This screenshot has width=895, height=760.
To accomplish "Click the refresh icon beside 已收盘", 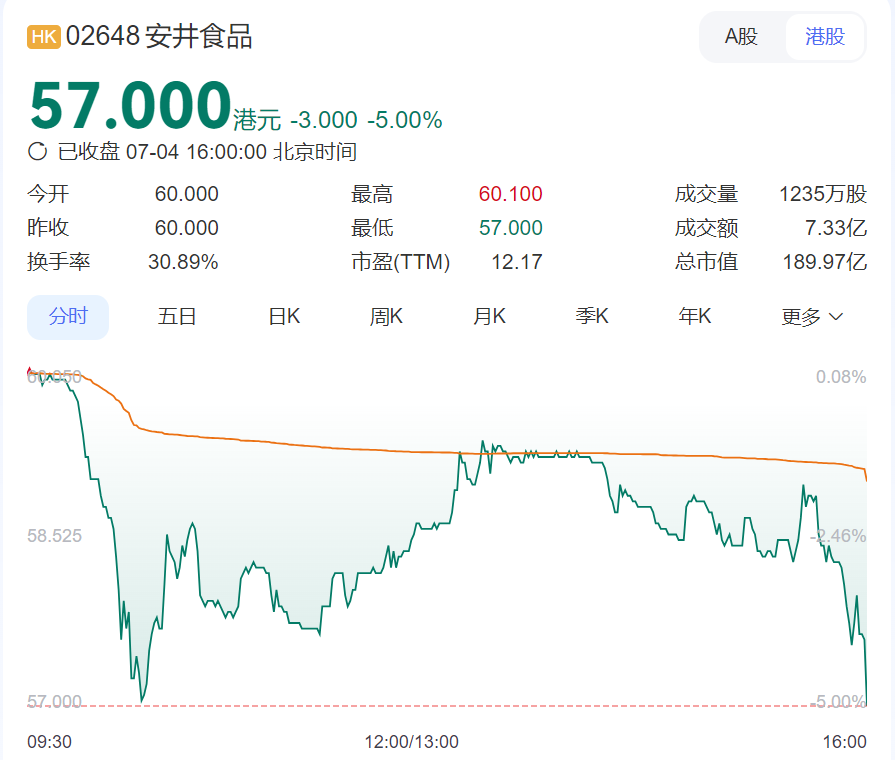I will (38, 152).
